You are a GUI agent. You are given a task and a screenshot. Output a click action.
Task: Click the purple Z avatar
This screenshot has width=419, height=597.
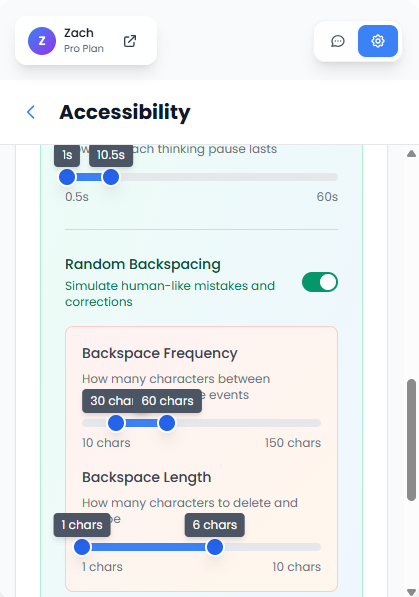click(42, 41)
